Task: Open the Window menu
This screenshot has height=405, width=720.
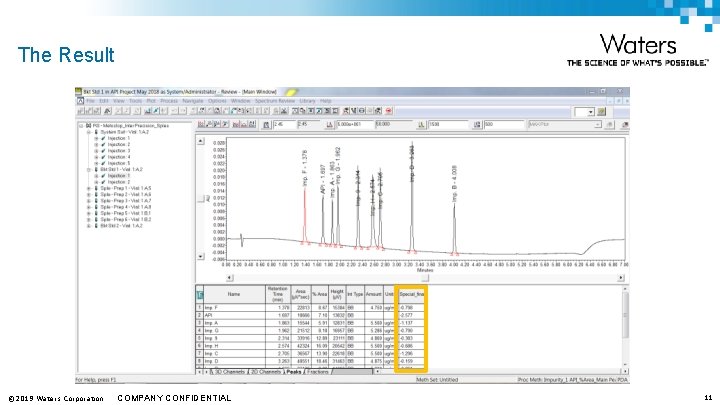Action: pos(241,101)
